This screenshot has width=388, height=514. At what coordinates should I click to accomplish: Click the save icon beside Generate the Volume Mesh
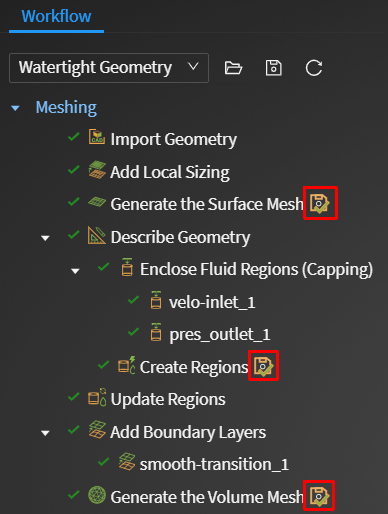(x=319, y=496)
